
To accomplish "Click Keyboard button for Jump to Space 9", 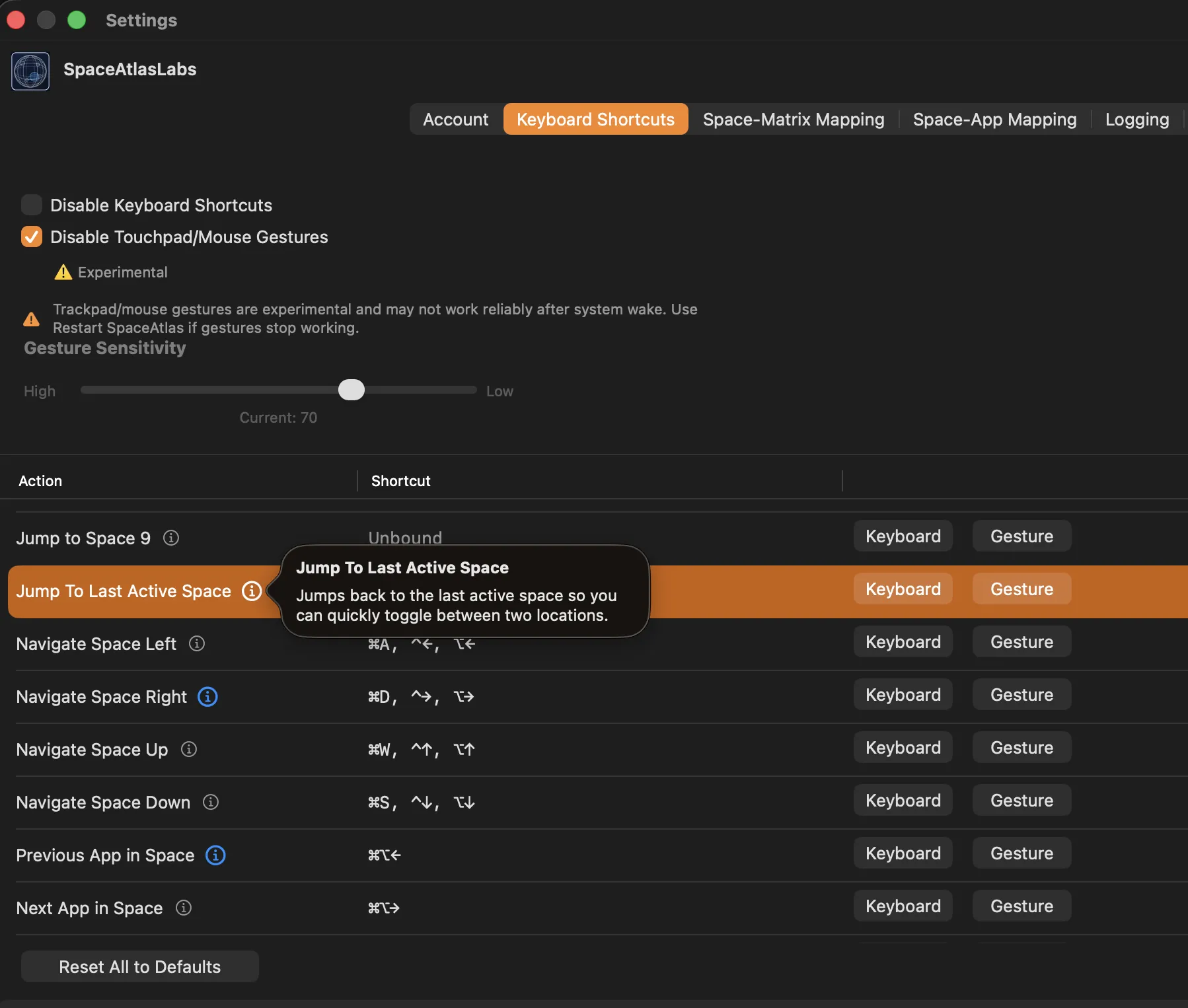I will [903, 536].
